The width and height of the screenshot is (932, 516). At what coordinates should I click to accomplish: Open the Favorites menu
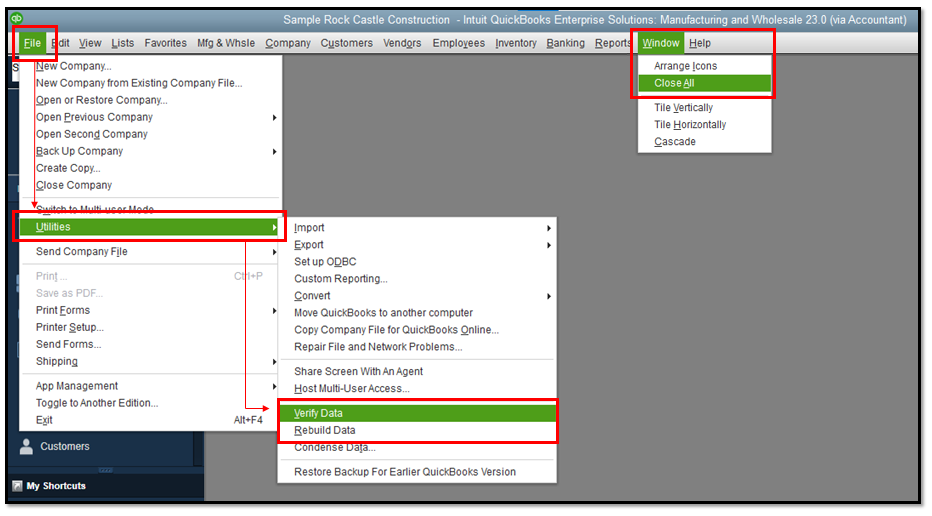point(166,43)
